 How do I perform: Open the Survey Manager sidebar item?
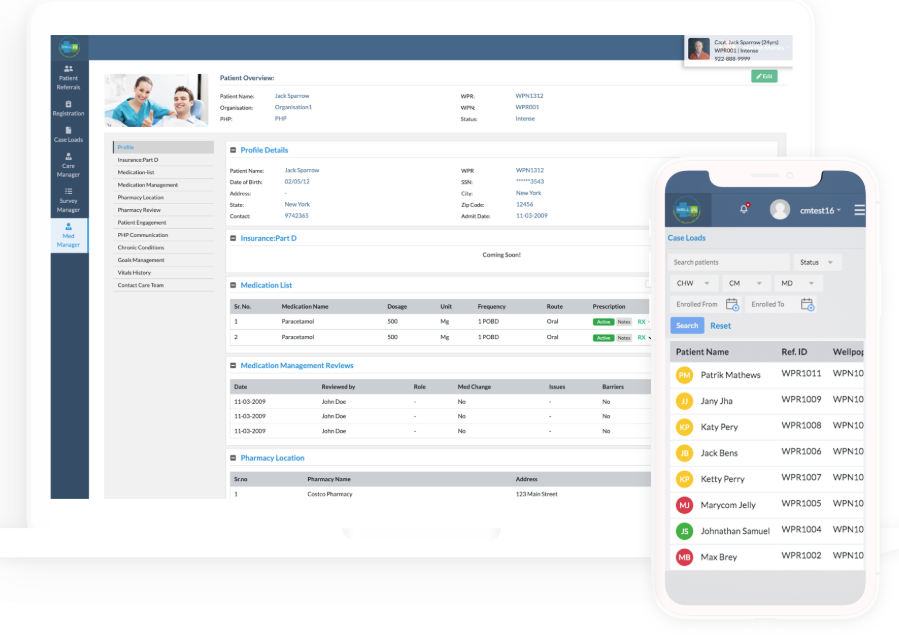coord(68,199)
